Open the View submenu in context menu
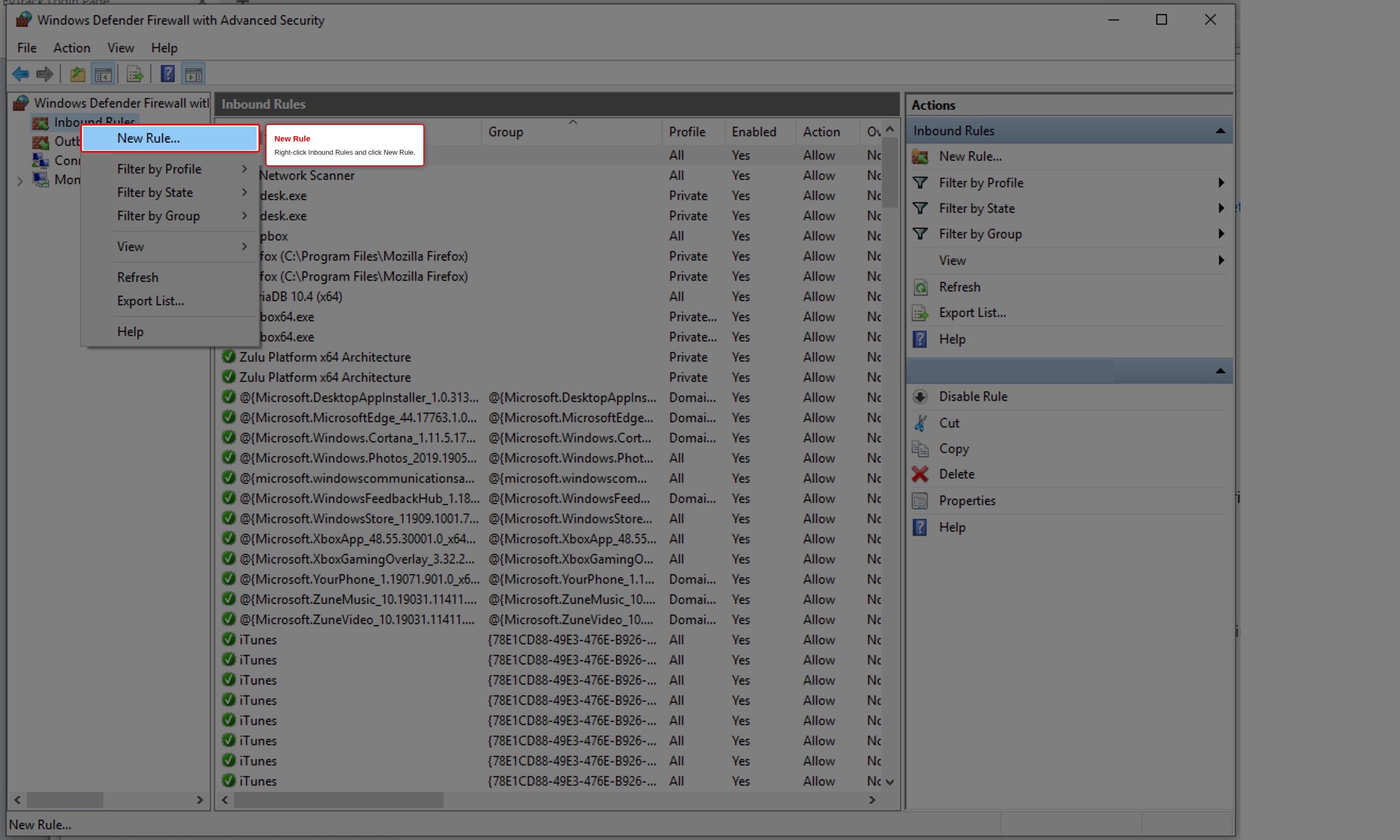The width and height of the screenshot is (1400, 840). pyautogui.click(x=170, y=247)
